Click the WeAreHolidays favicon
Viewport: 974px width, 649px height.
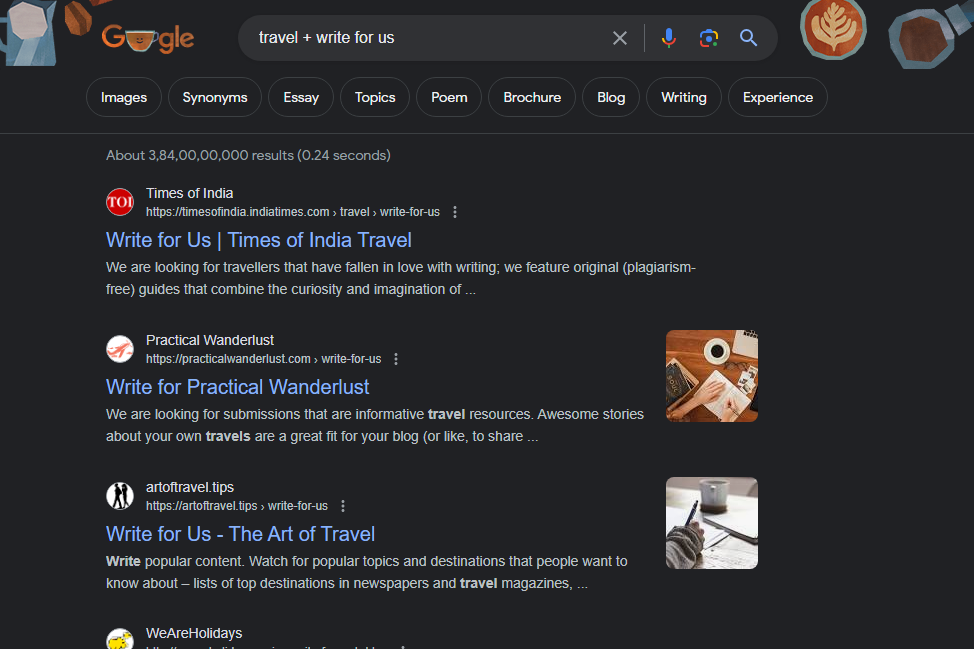120,639
